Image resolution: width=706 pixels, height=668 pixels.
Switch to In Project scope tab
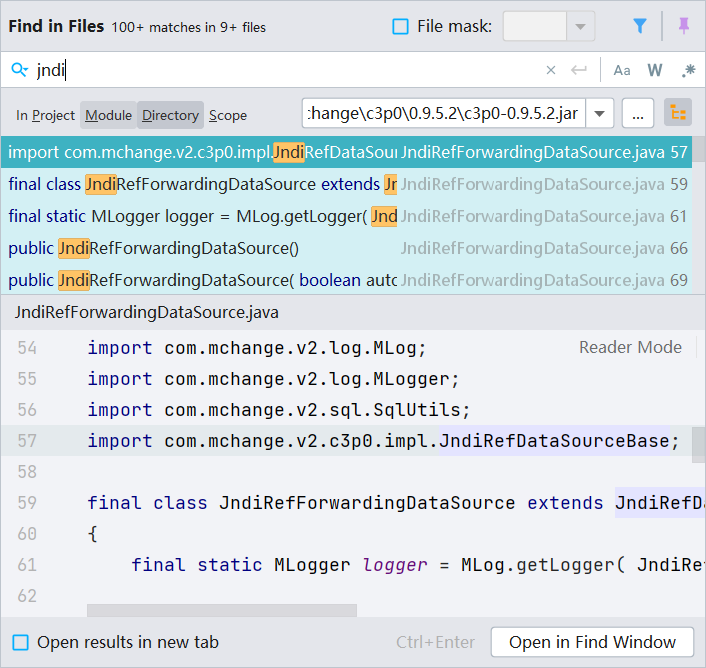click(46, 115)
